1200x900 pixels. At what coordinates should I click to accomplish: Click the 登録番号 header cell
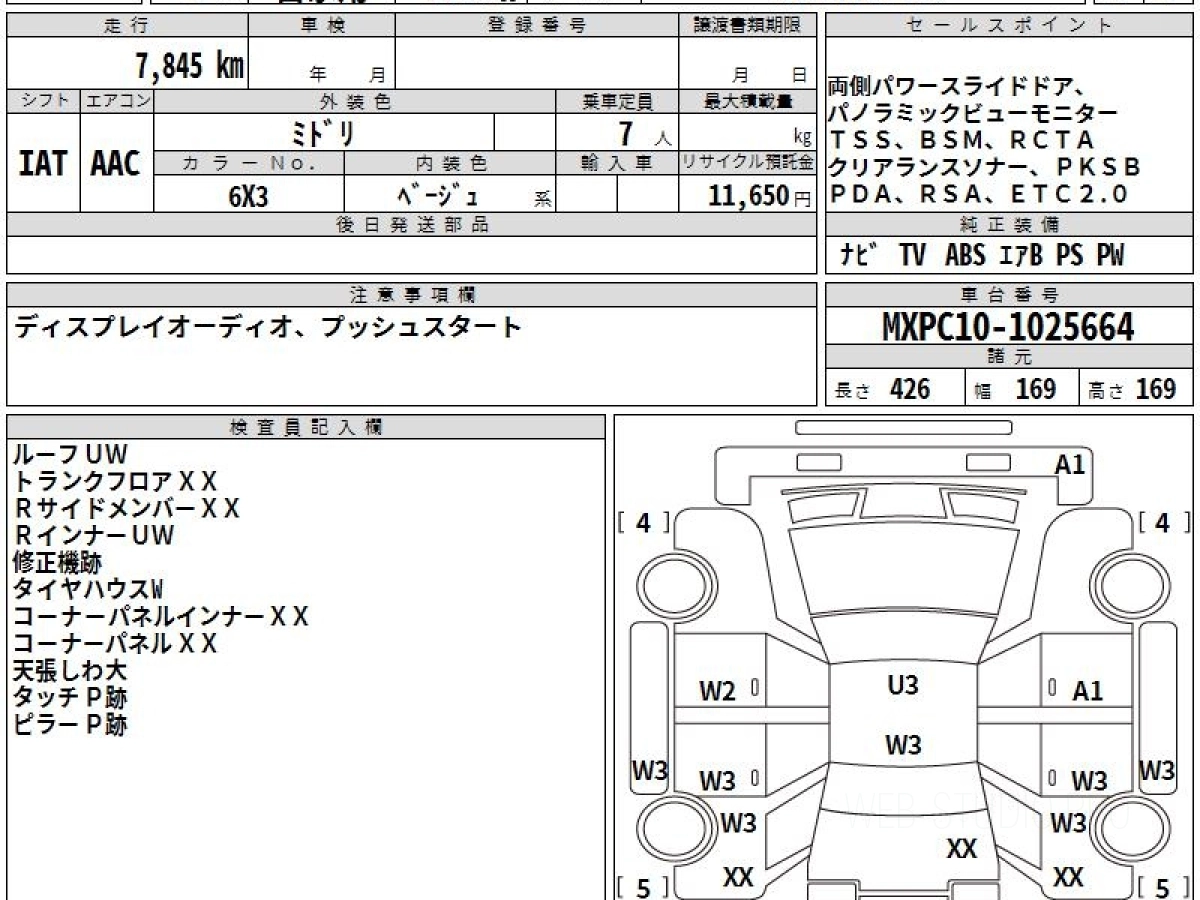click(x=536, y=26)
